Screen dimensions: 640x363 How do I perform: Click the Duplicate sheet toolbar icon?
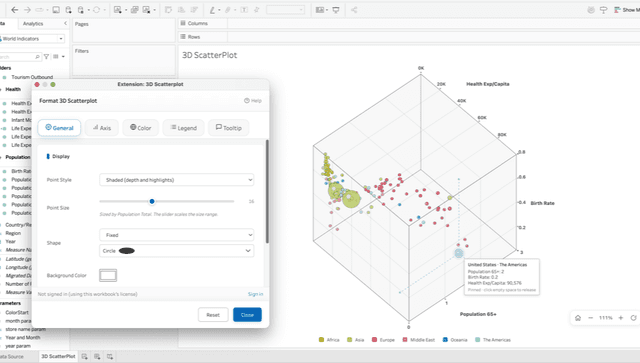coord(134,10)
